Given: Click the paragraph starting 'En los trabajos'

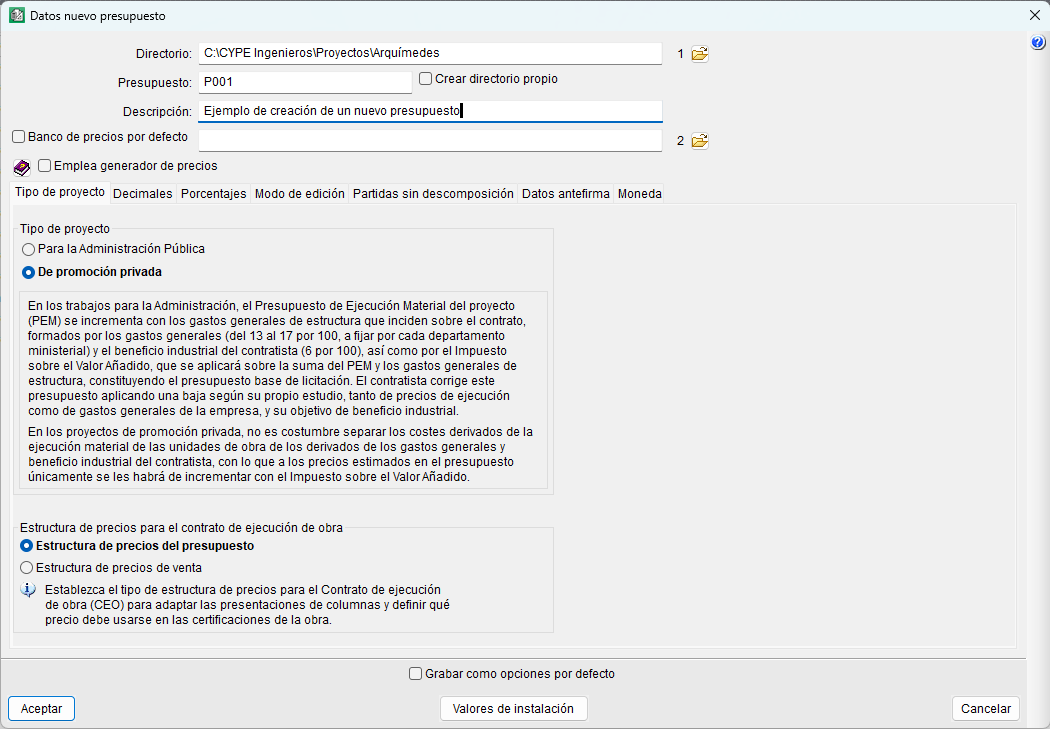Looking at the screenshot, I should click(x=277, y=358).
